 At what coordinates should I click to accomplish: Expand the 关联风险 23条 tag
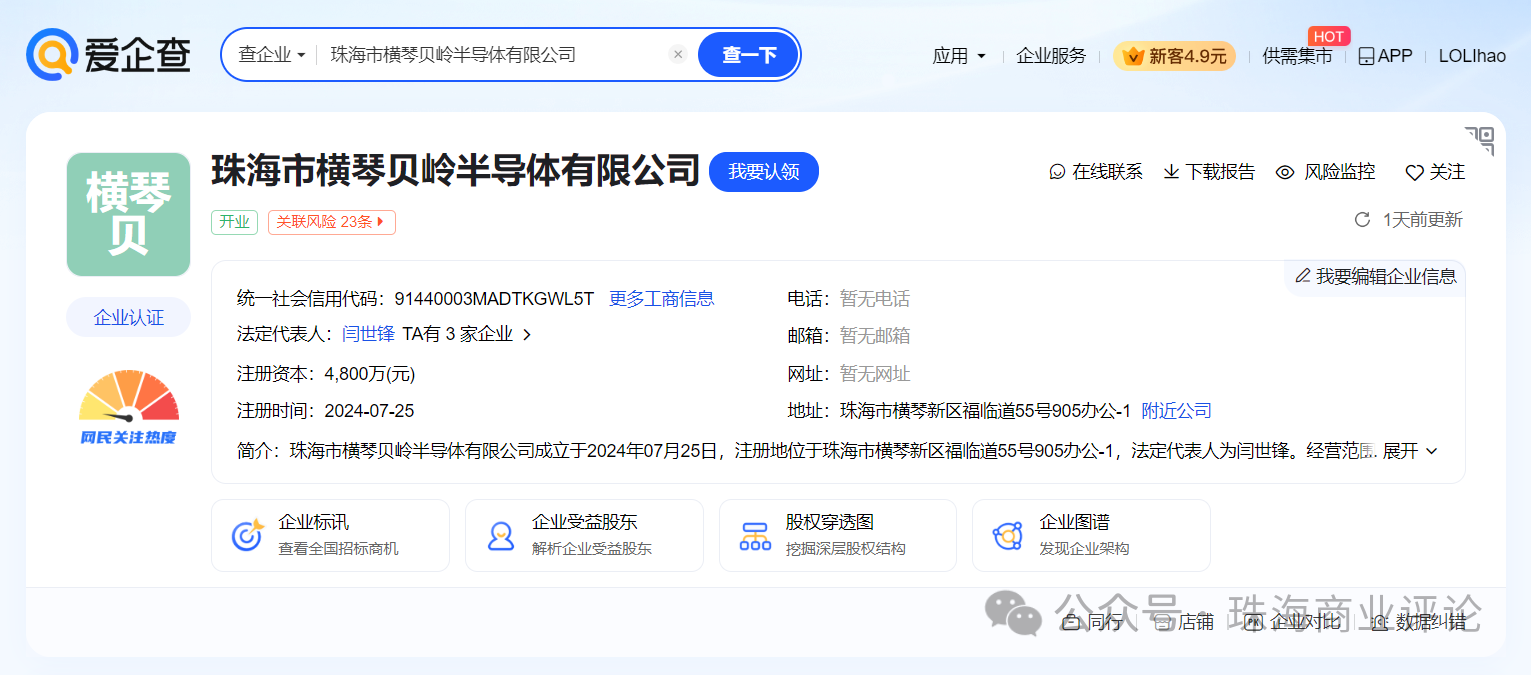[x=332, y=222]
